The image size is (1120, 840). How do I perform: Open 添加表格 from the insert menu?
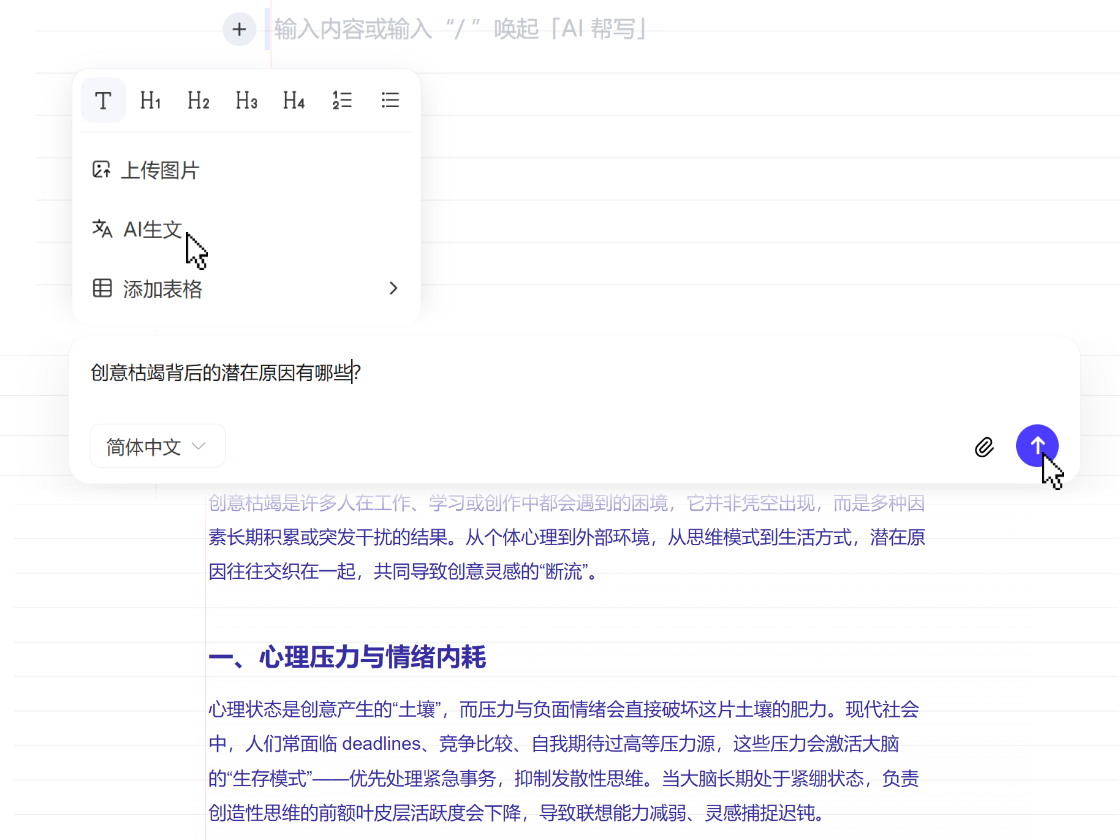pos(160,288)
